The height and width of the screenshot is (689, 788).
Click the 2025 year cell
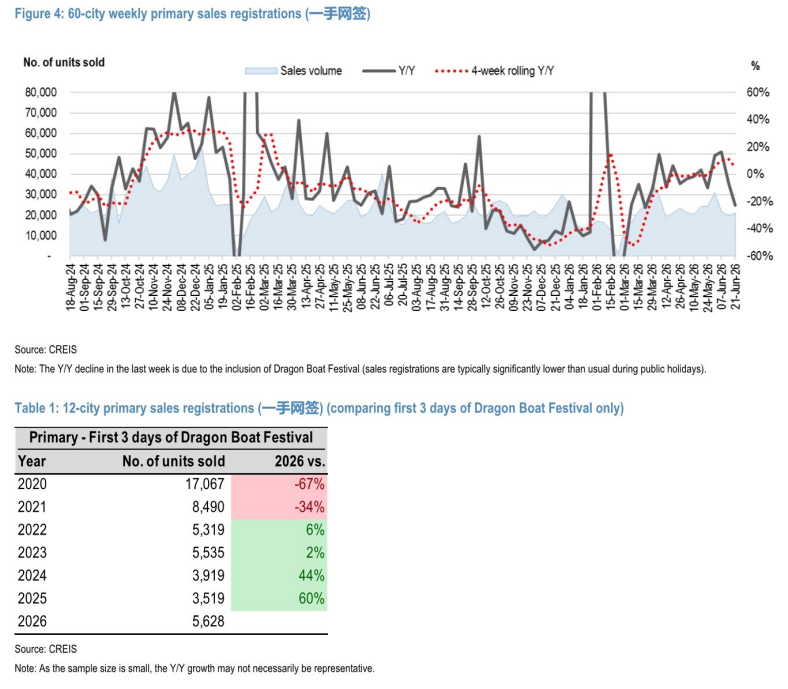point(32,599)
